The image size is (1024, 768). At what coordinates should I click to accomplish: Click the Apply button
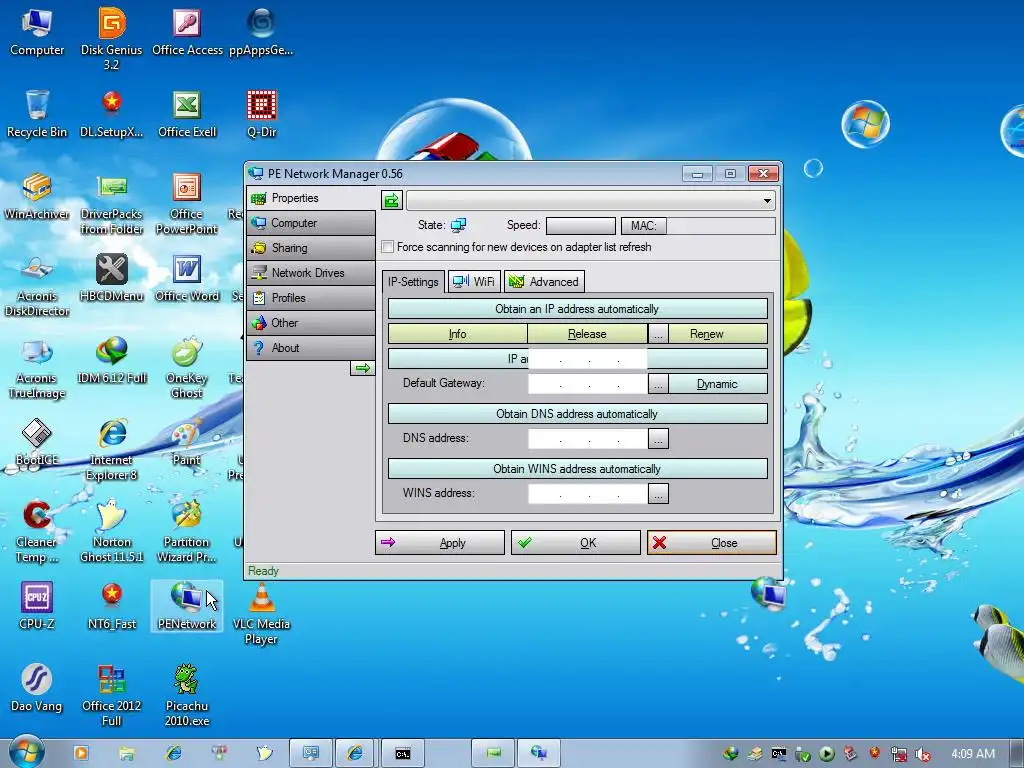point(440,543)
